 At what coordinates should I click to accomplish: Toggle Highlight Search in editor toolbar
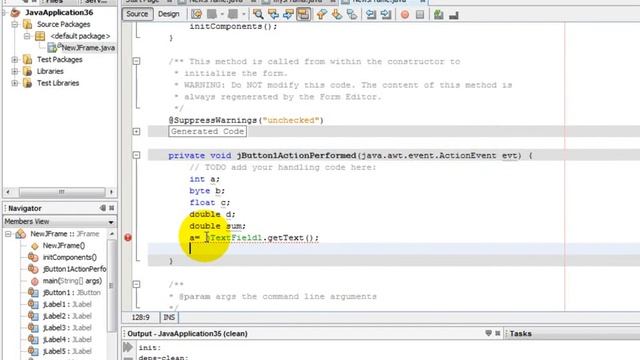click(303, 14)
